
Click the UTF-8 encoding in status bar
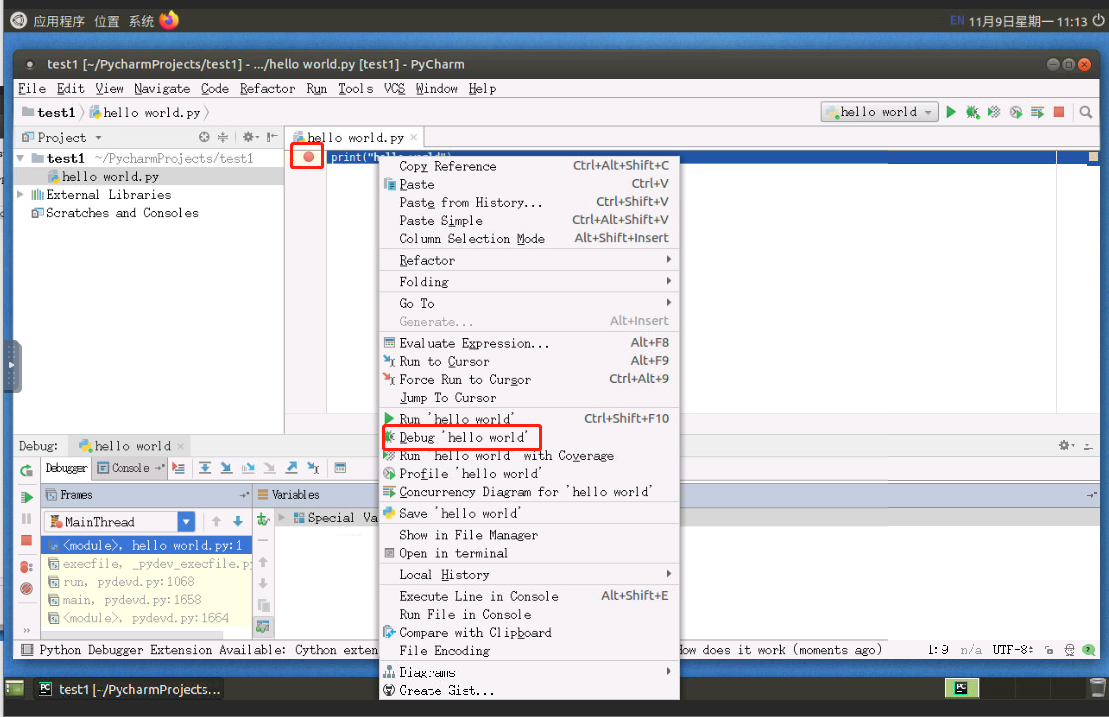click(x=1012, y=649)
